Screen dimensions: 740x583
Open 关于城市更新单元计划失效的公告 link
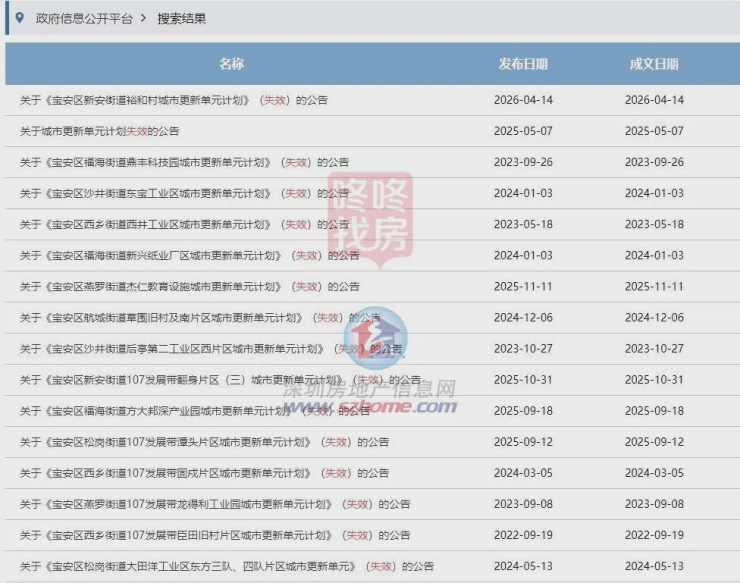[99, 131]
